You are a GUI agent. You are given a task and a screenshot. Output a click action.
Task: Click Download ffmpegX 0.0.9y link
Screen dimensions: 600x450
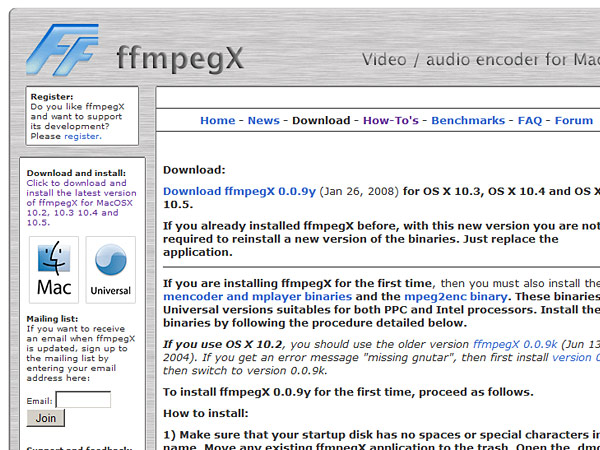[239, 191]
